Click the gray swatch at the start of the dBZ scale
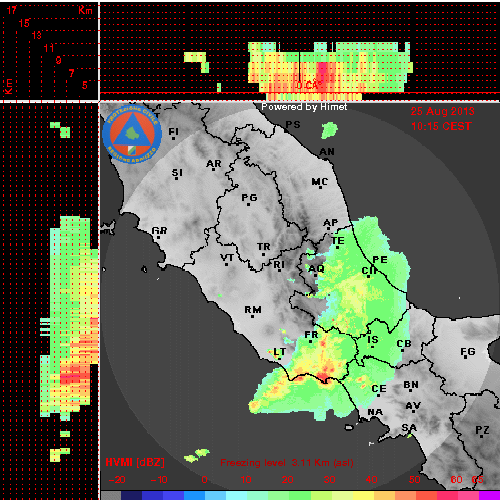This screenshot has height=500, width=500. tap(111, 495)
